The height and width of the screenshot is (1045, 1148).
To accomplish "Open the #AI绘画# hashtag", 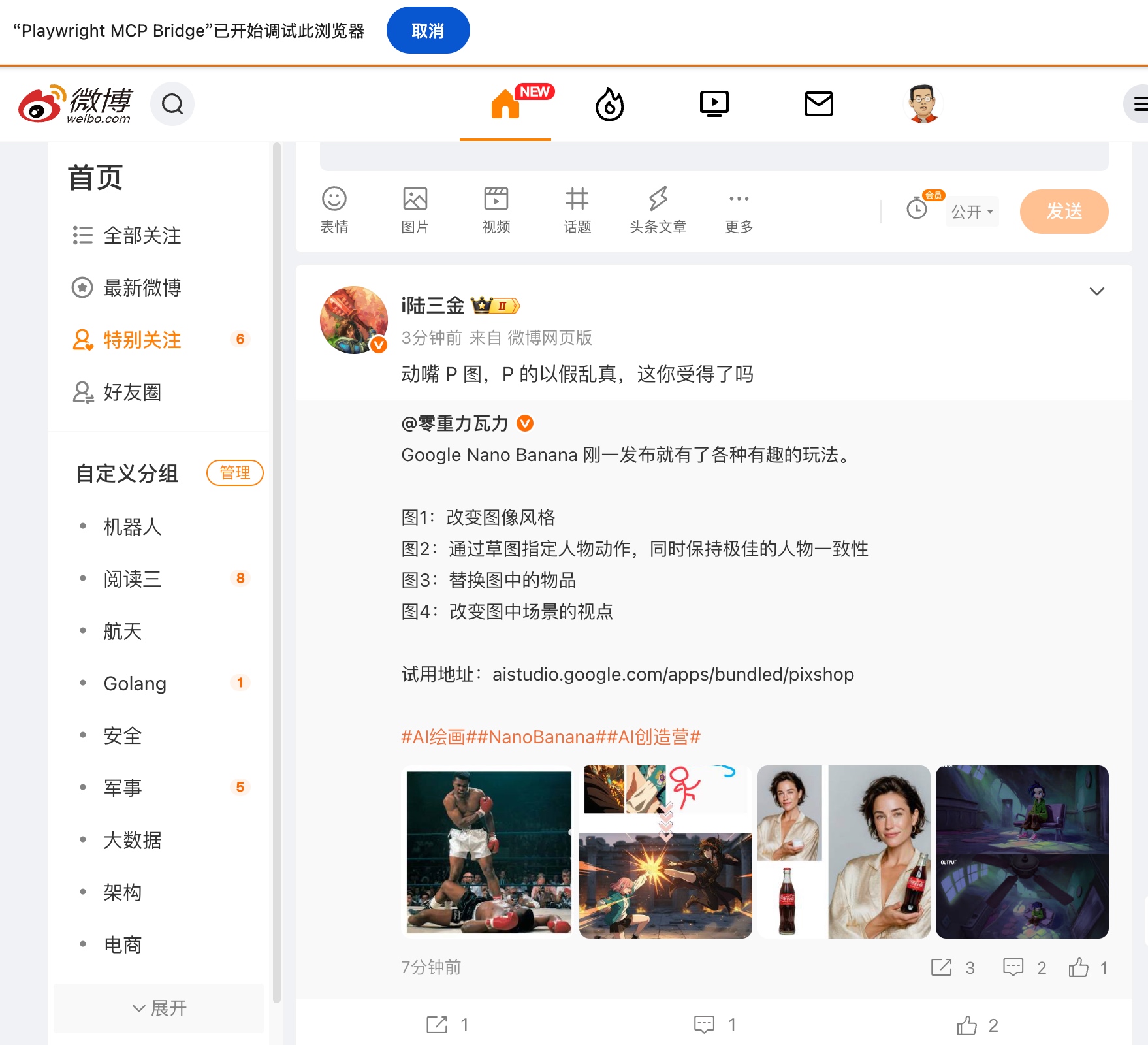I will tap(439, 737).
